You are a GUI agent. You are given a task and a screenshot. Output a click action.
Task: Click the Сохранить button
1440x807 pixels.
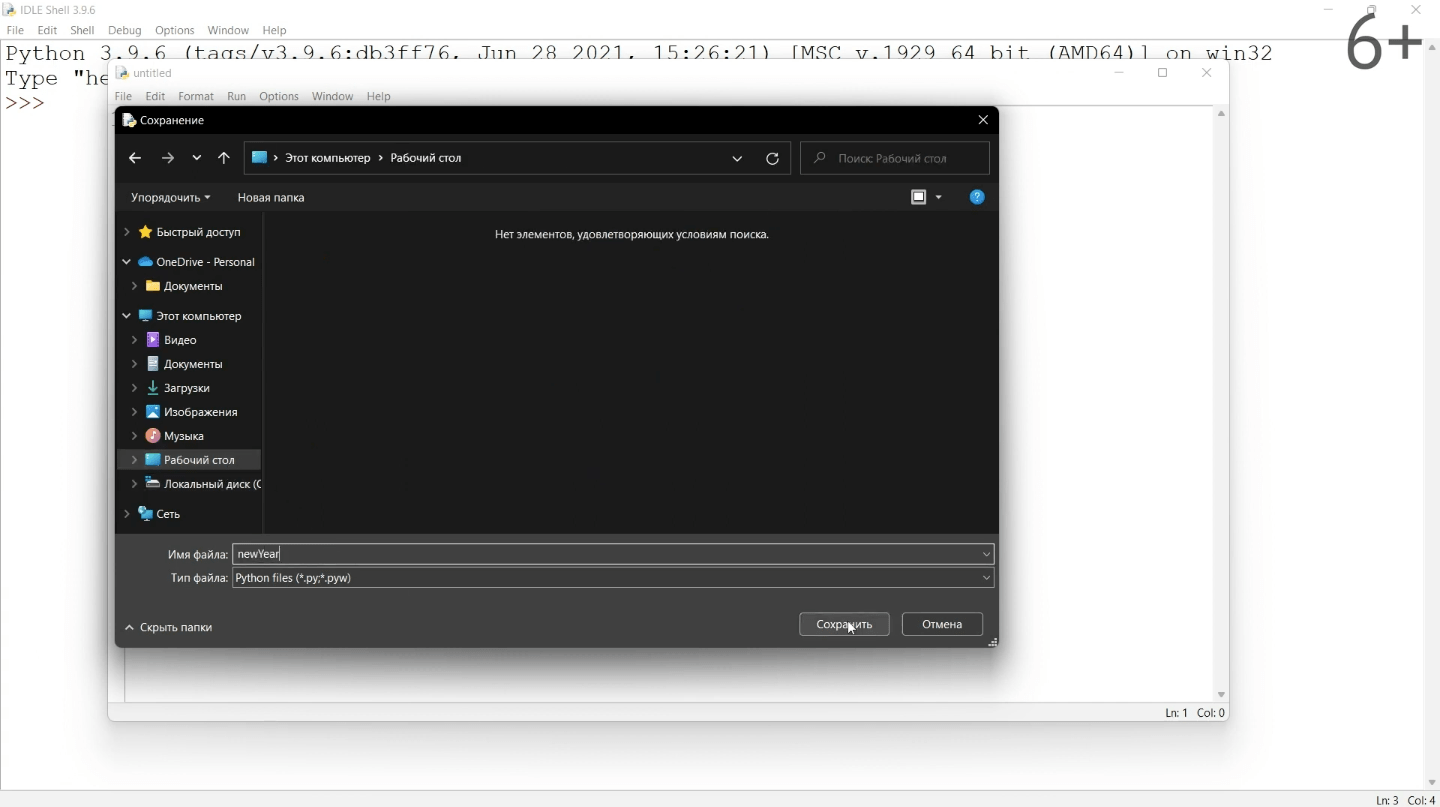(845, 625)
